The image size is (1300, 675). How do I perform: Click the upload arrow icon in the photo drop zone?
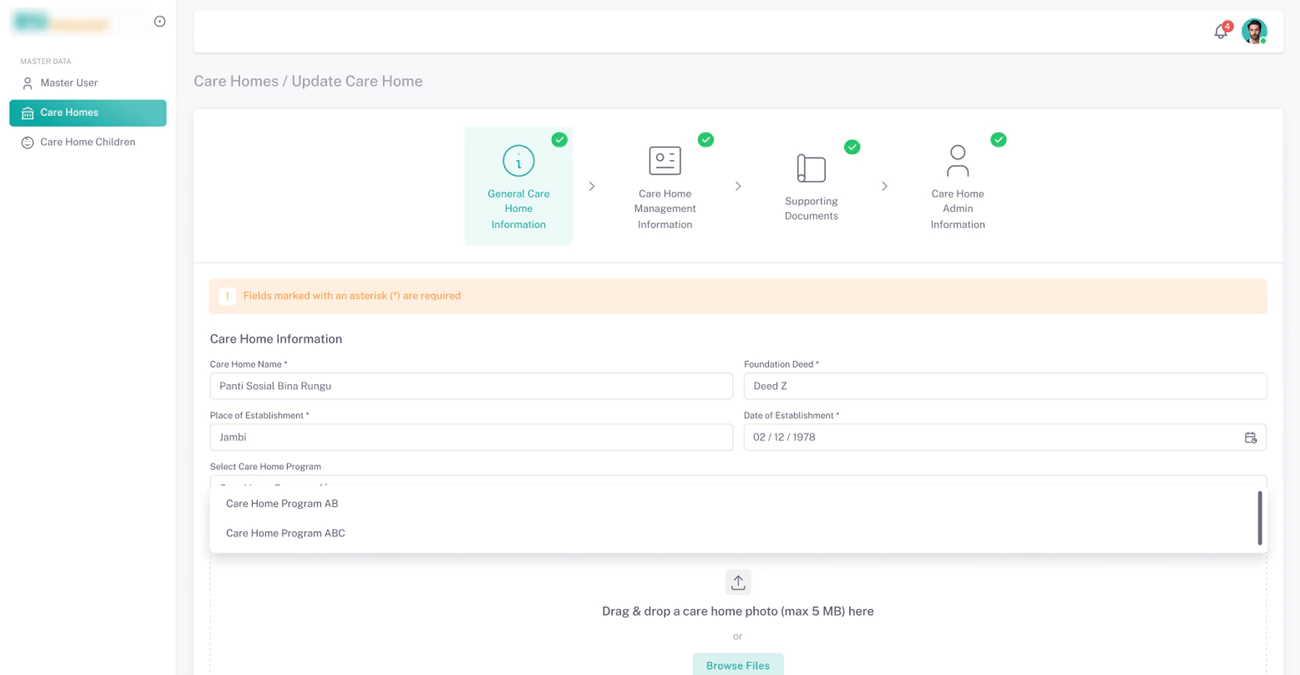[x=738, y=582]
